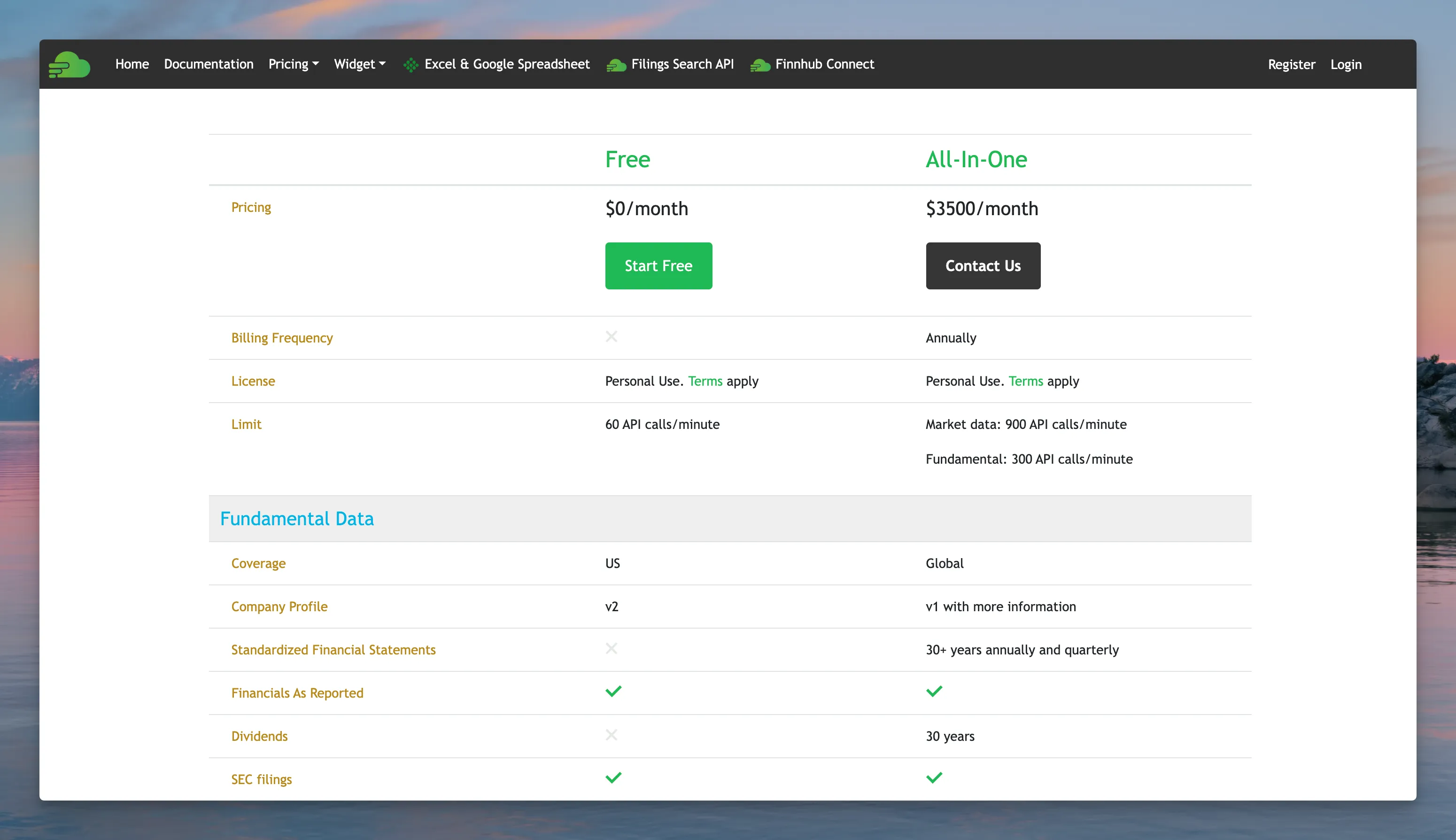
Task: Click the Free plan heading
Action: [627, 160]
